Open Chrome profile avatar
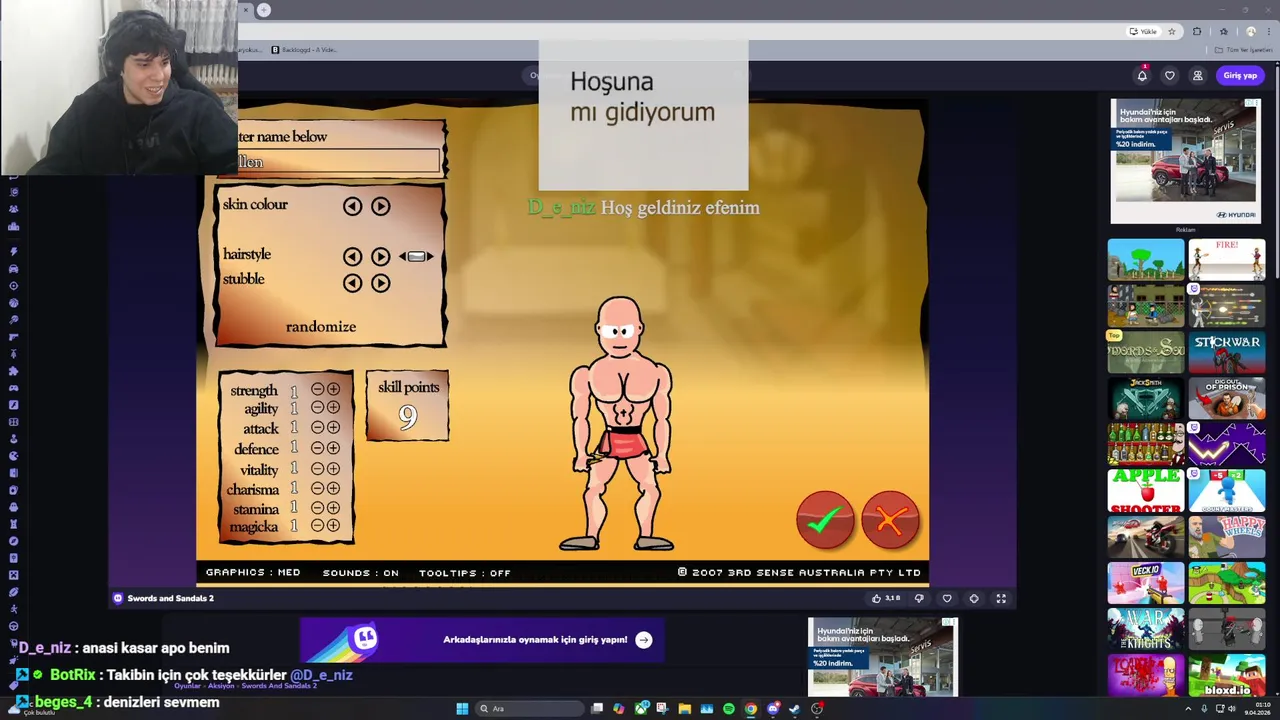 1250,31
